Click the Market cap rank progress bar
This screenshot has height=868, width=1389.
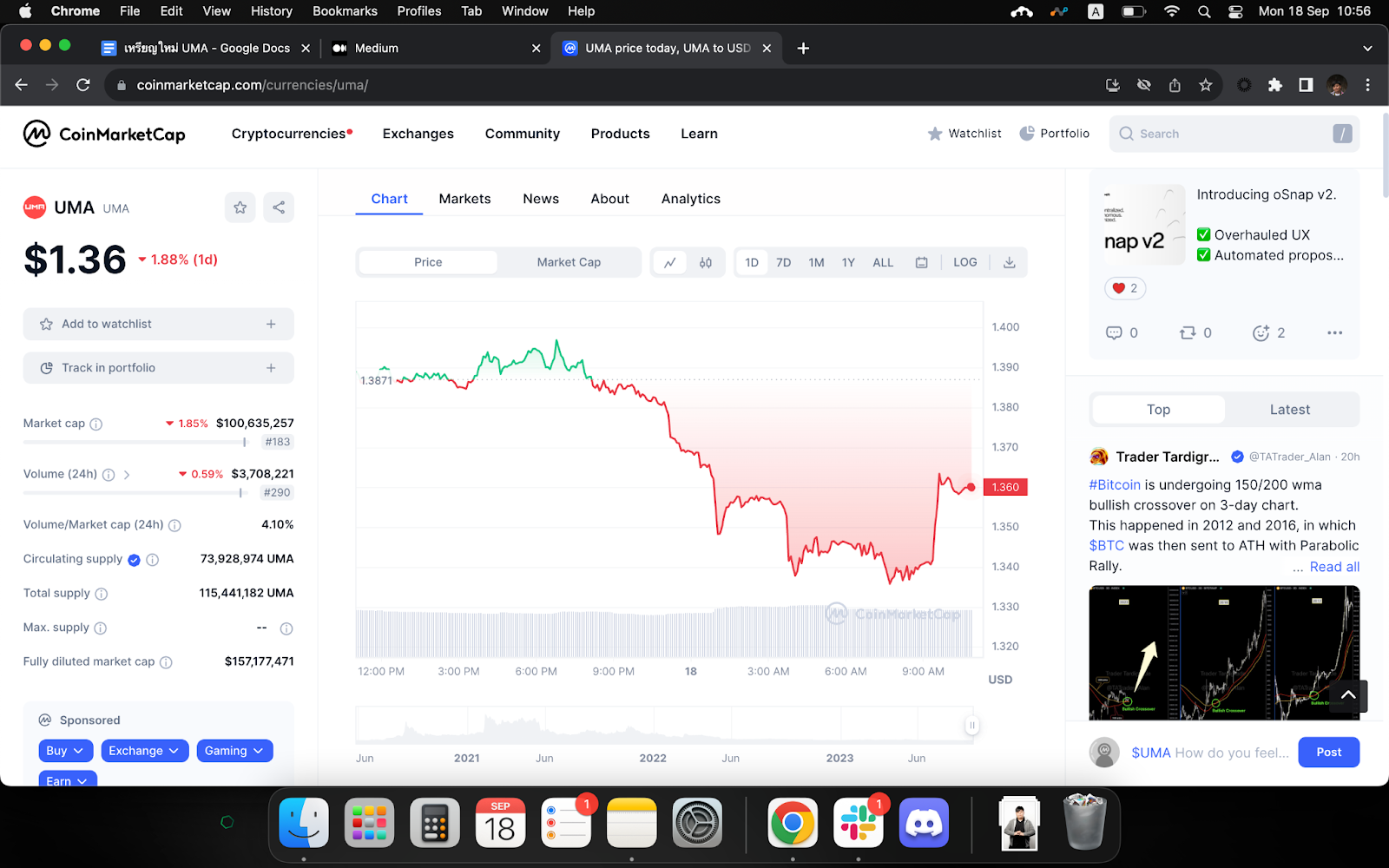(x=135, y=442)
